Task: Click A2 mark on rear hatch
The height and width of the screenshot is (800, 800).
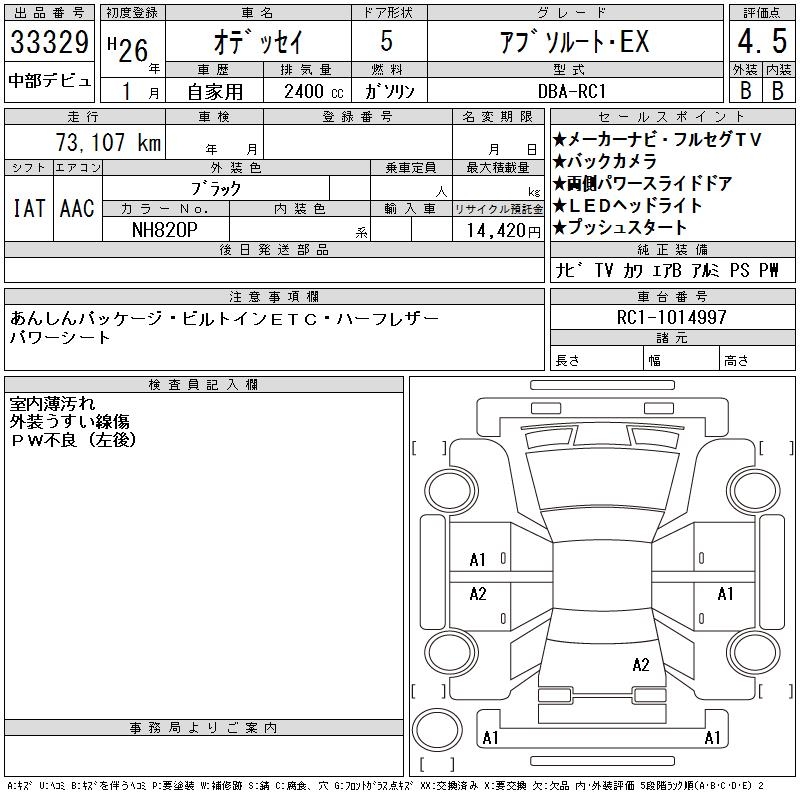Action: tap(641, 665)
